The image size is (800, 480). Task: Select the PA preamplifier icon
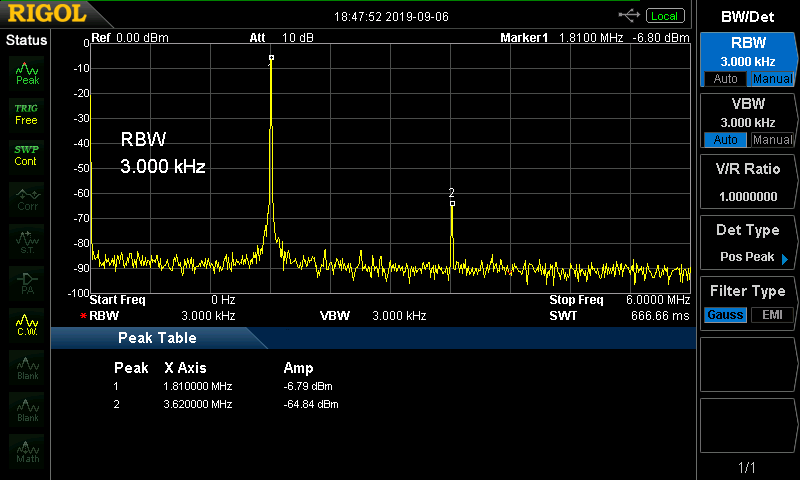coord(26,281)
